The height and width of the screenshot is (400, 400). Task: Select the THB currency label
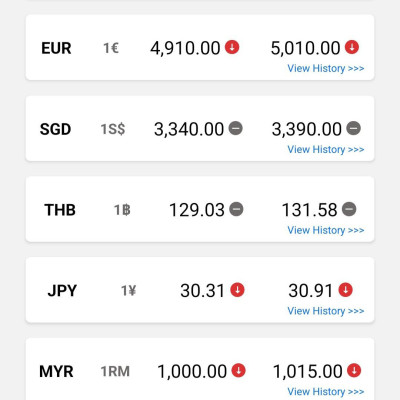point(60,210)
